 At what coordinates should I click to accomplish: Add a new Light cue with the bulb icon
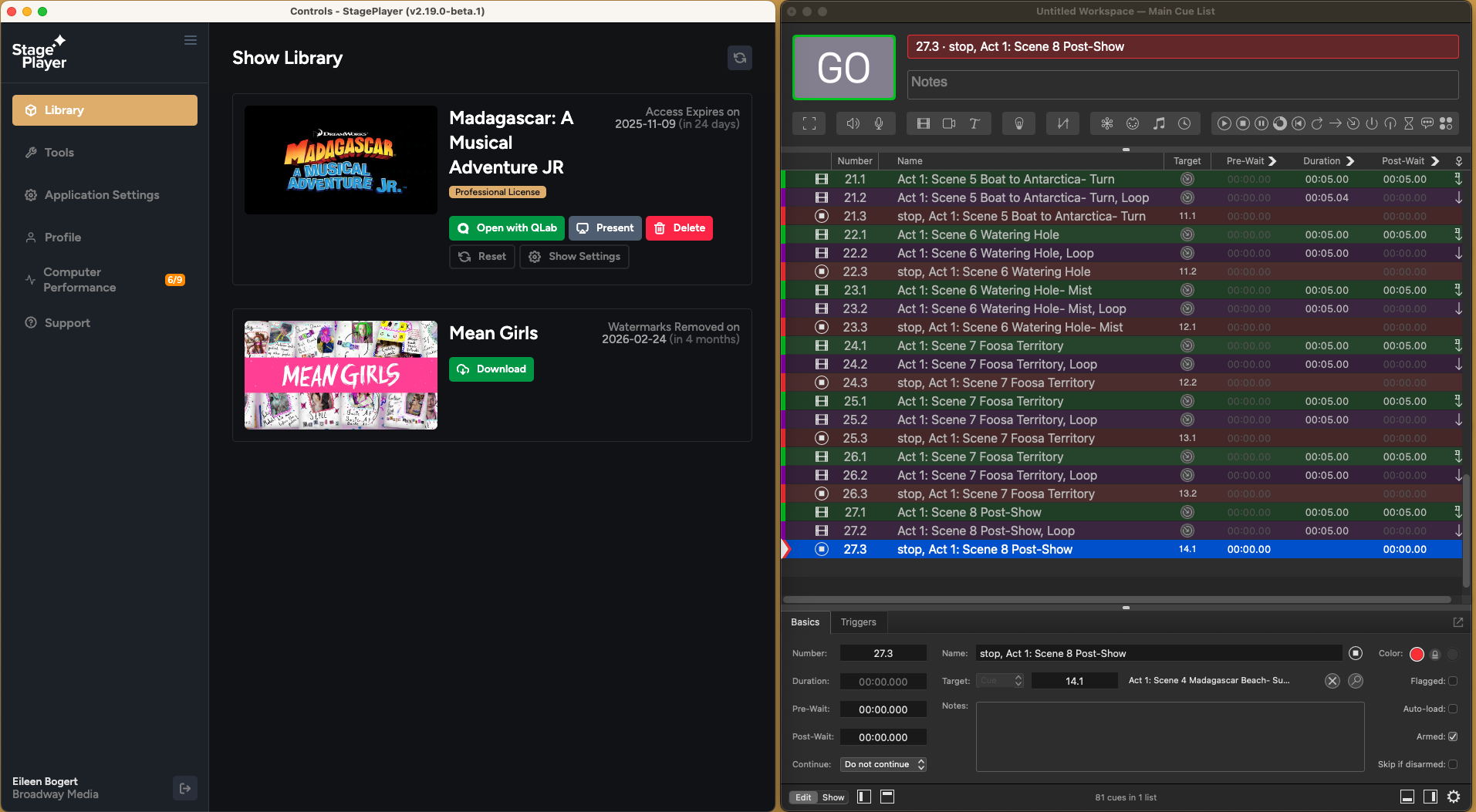[x=1019, y=123]
